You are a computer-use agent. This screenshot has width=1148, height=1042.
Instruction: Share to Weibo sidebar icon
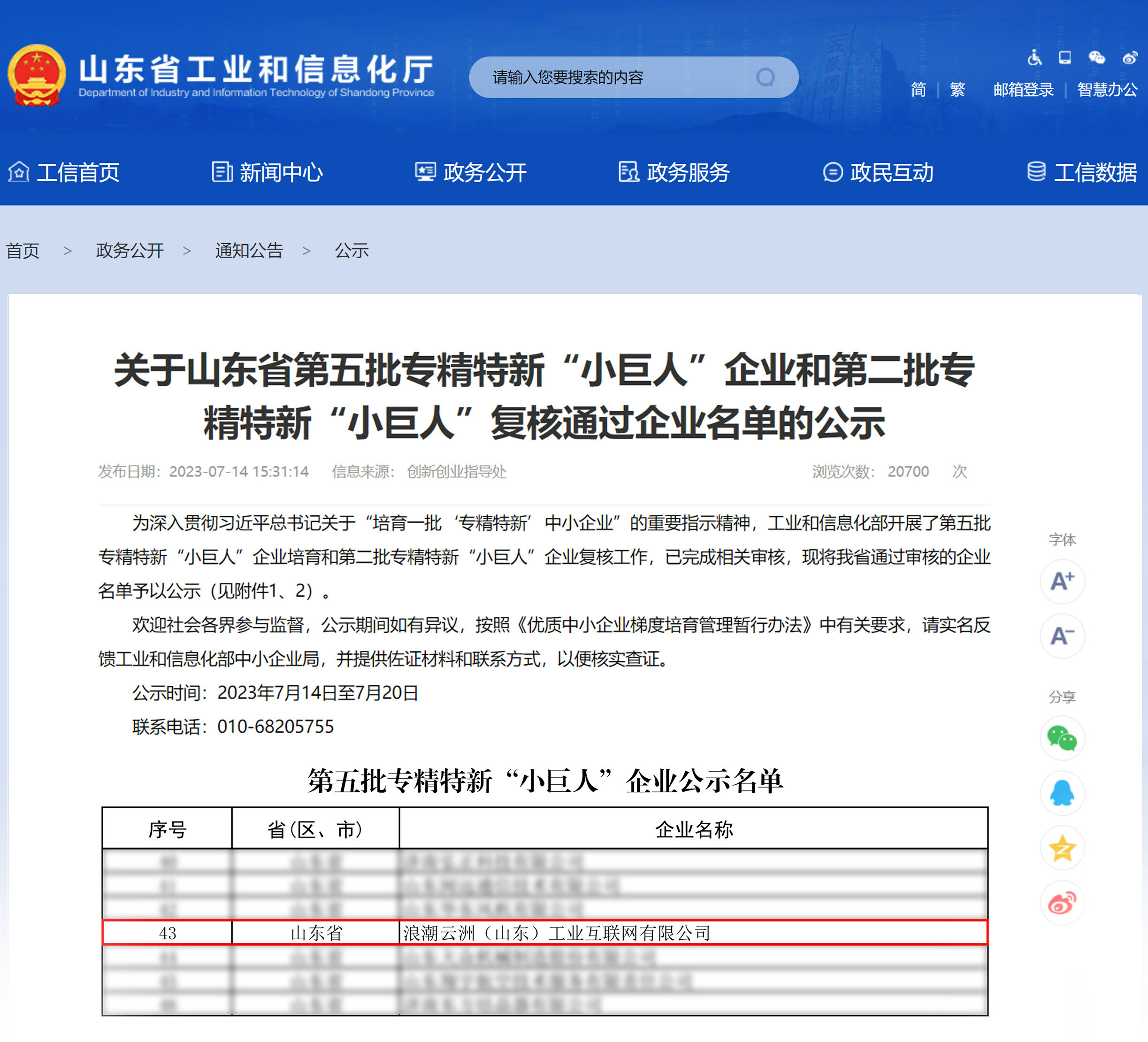(x=1062, y=903)
